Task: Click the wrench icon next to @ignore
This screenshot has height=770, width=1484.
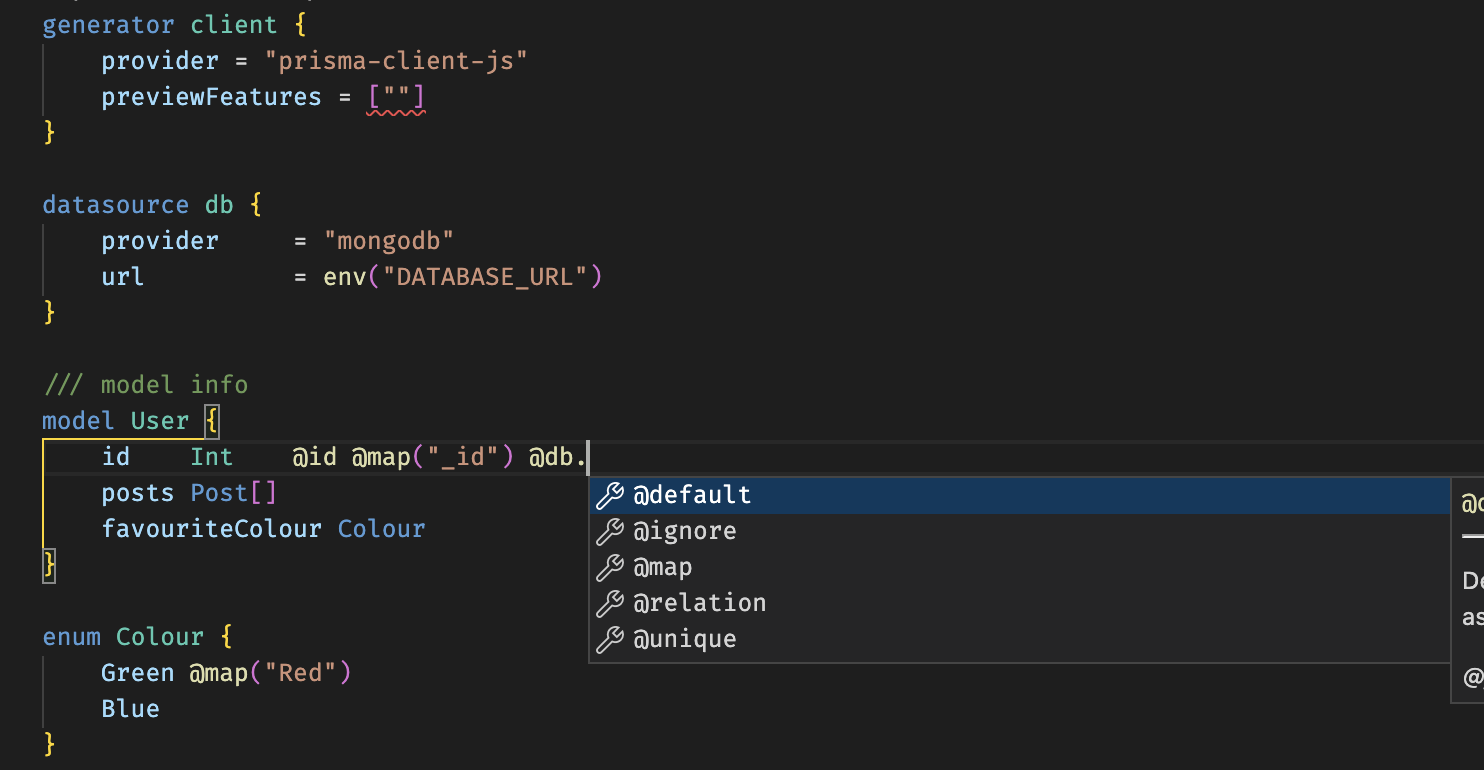Action: click(x=610, y=530)
